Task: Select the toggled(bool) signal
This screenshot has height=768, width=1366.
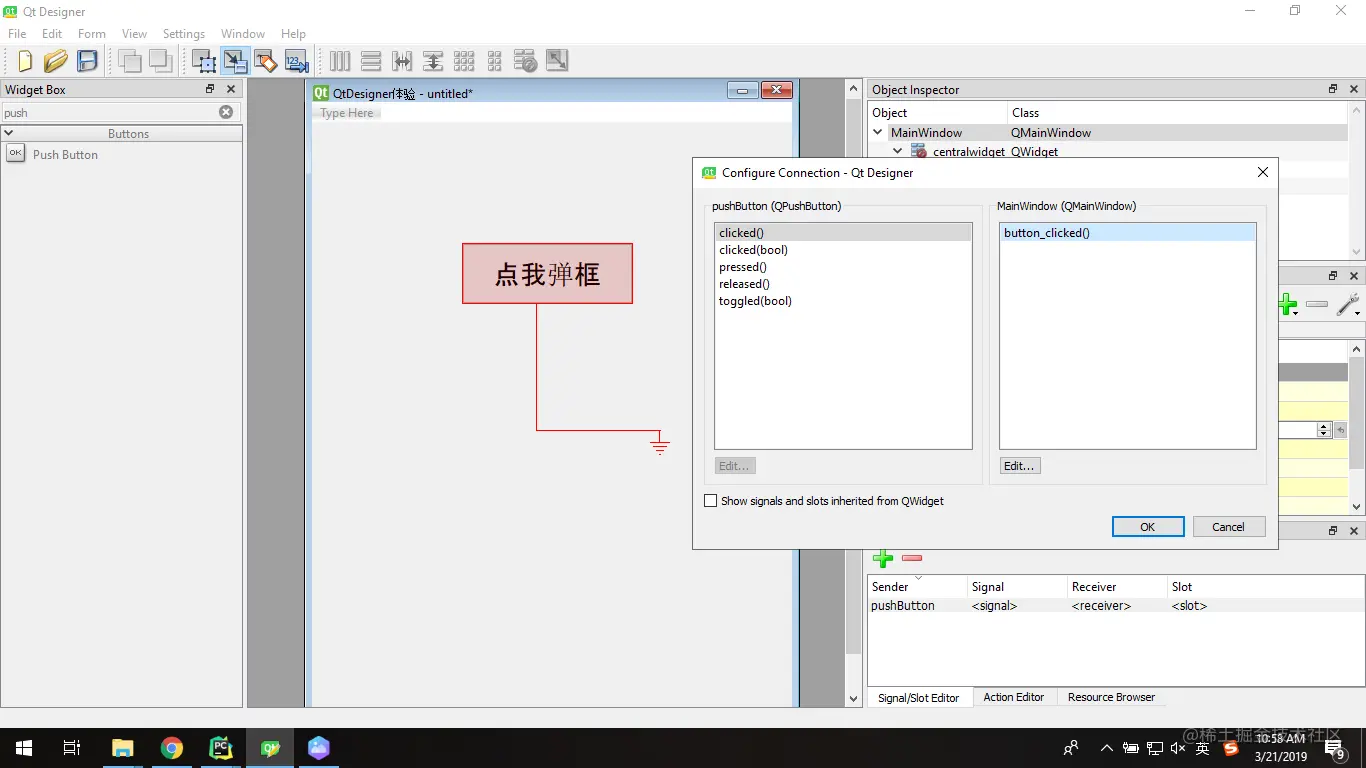Action: [x=843, y=301]
